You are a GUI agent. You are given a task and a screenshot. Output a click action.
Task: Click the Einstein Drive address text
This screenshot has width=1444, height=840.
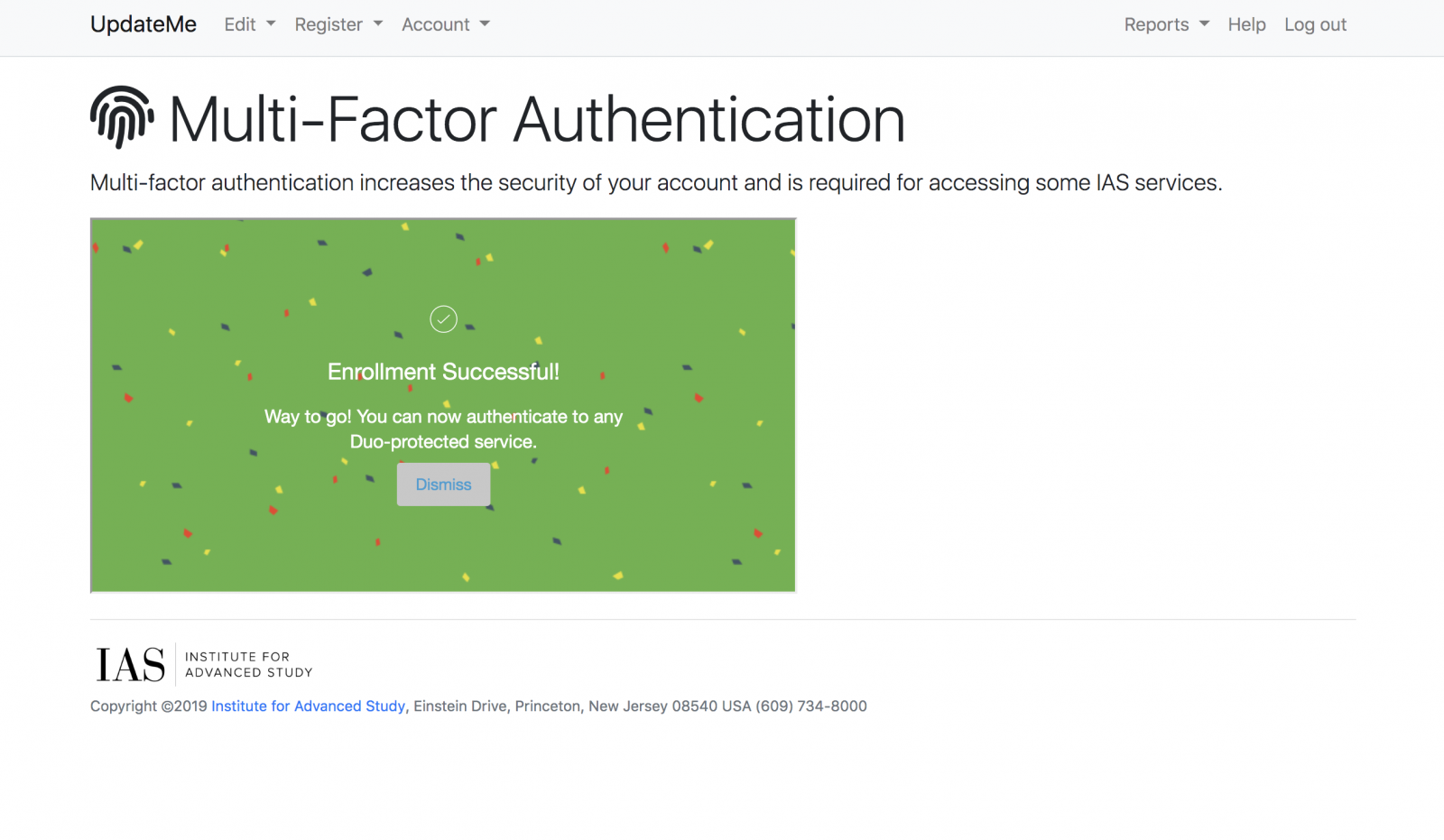[460, 706]
